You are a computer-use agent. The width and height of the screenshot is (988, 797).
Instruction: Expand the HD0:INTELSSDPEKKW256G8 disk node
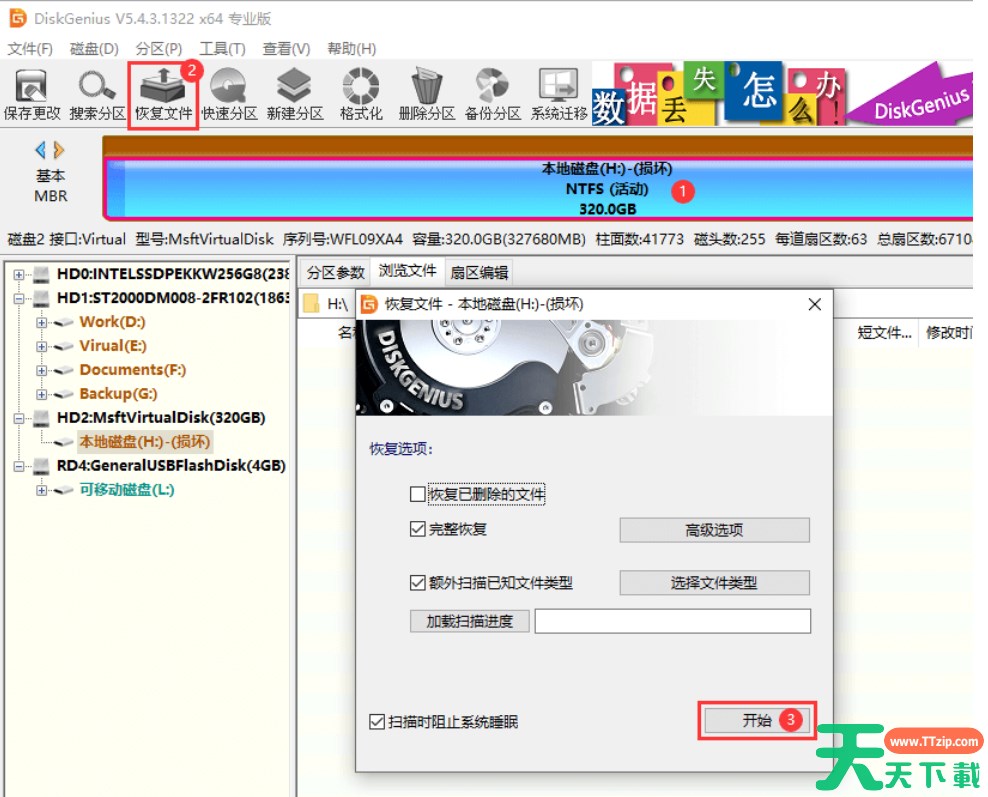[20, 273]
